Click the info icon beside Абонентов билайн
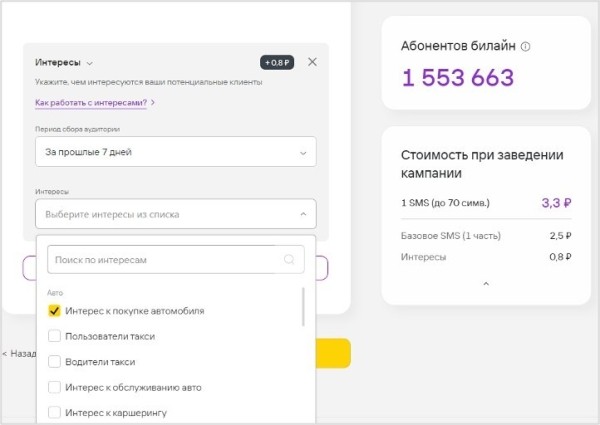The image size is (600, 425). click(x=526, y=46)
